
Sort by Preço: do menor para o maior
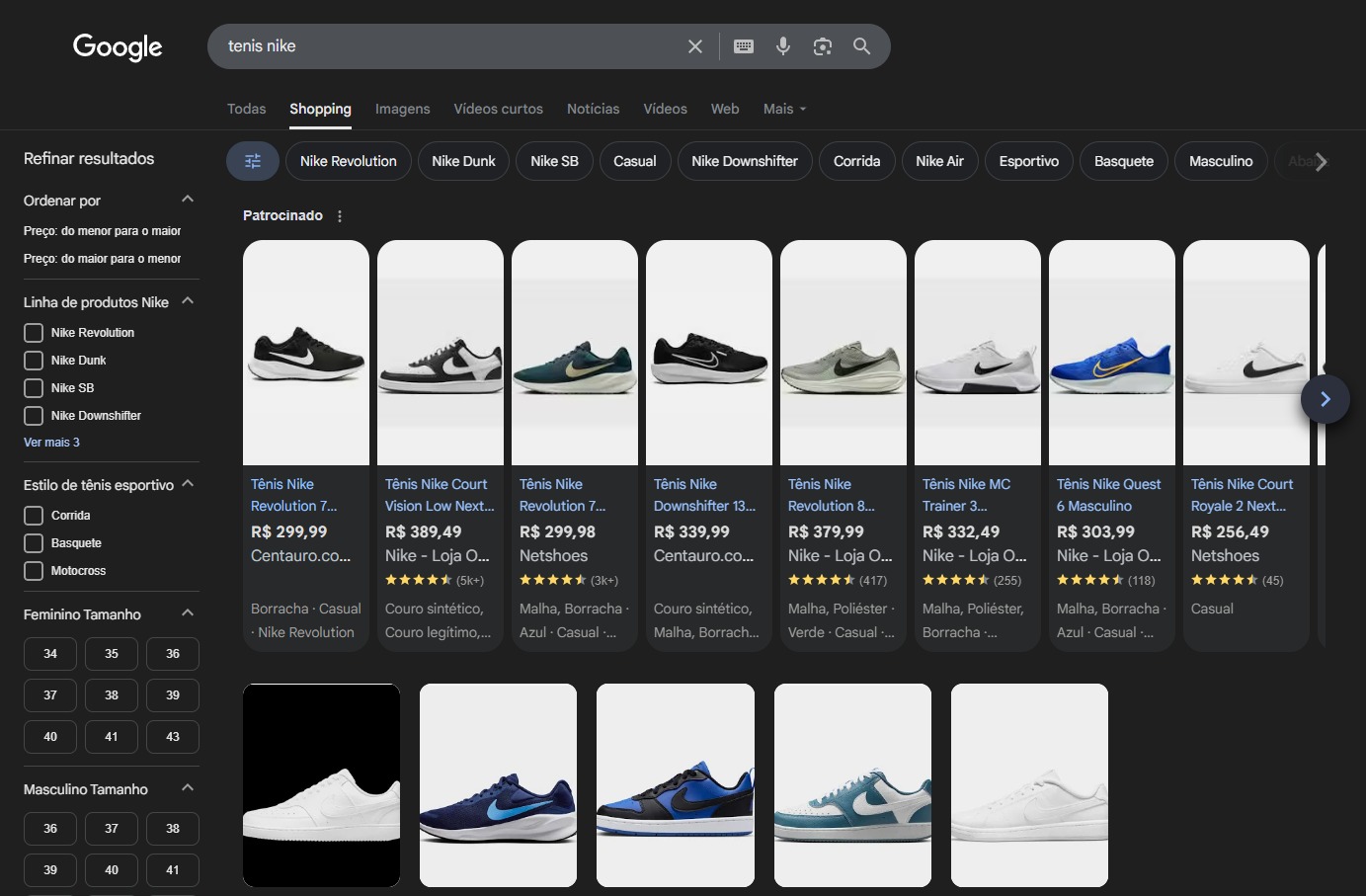102,230
